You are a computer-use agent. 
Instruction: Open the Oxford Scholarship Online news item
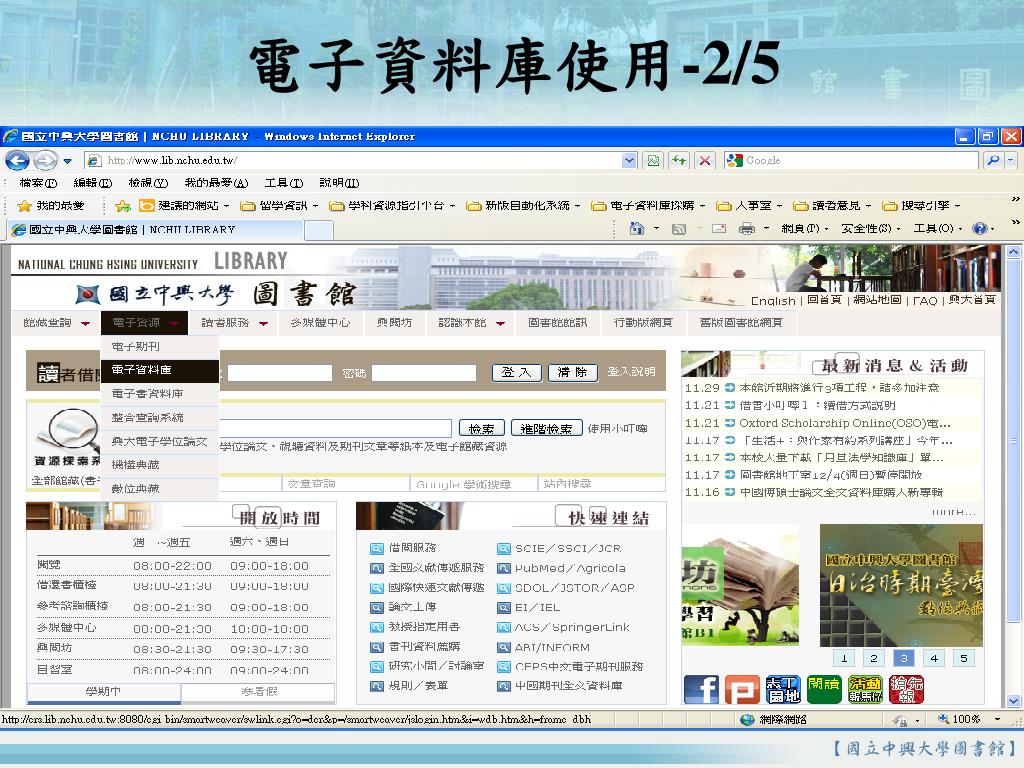click(x=844, y=423)
